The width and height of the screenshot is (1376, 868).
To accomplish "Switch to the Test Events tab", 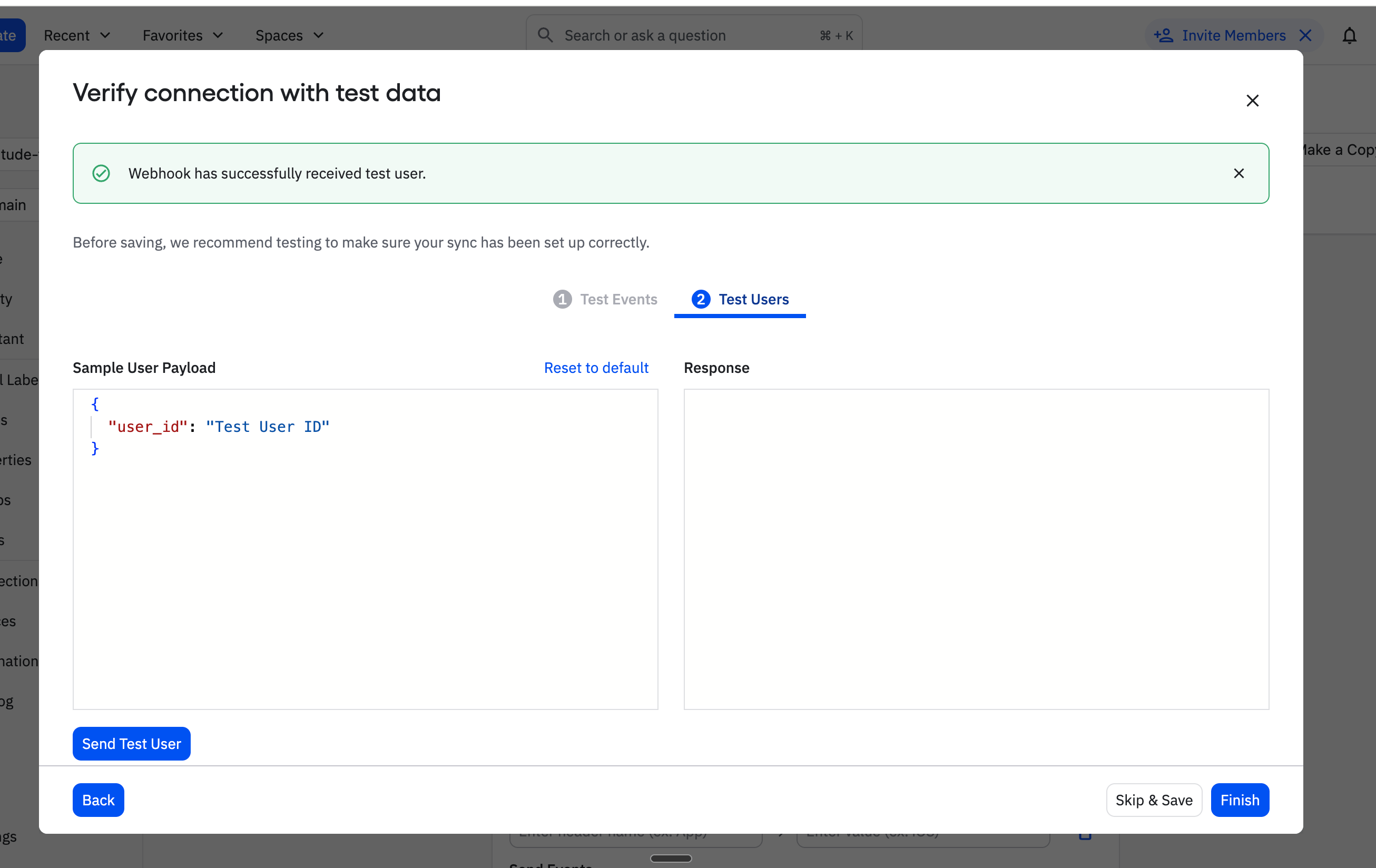I will pos(605,300).
